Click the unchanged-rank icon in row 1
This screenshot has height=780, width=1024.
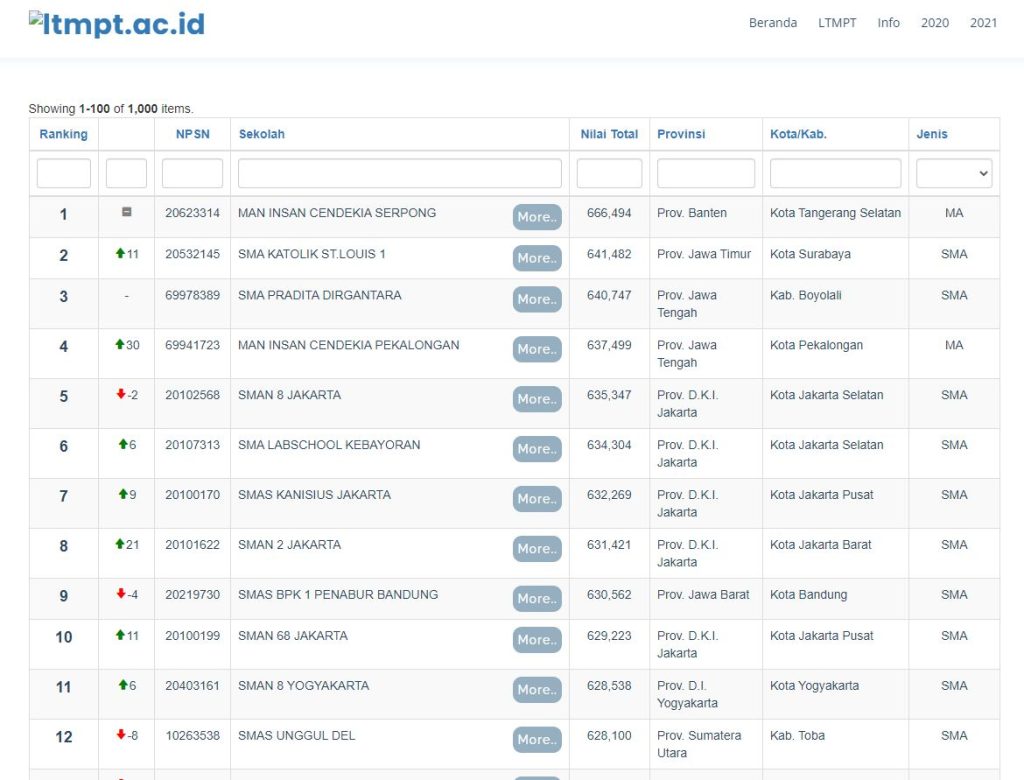[127, 212]
